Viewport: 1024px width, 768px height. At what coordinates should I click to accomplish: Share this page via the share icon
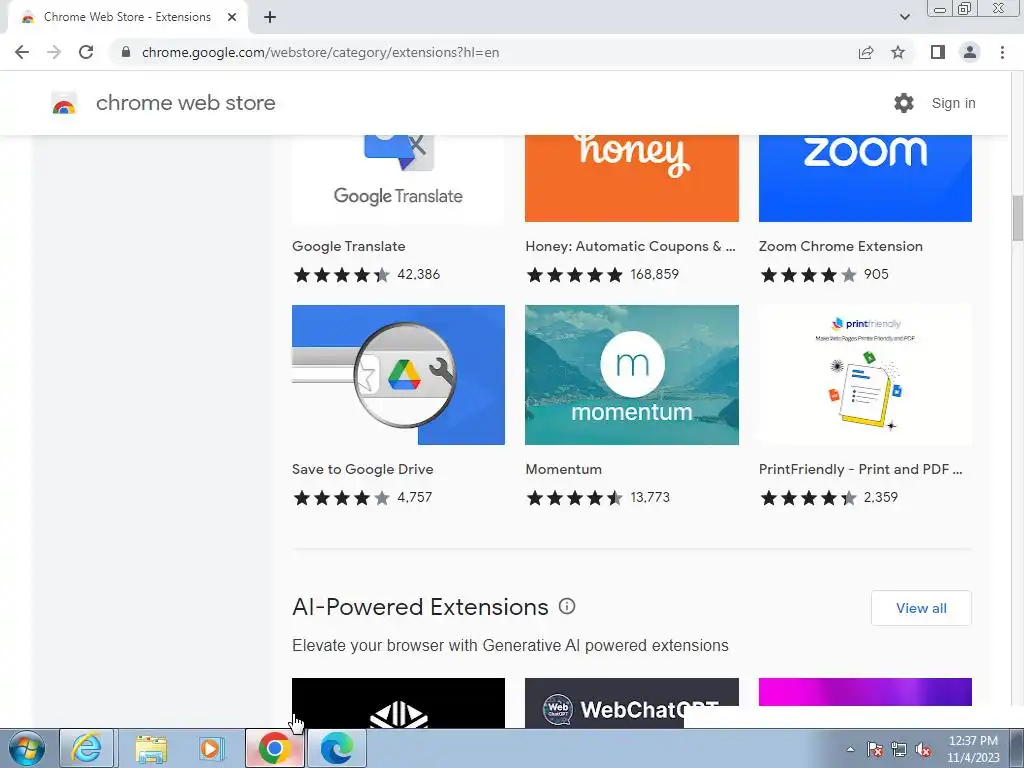(866, 52)
